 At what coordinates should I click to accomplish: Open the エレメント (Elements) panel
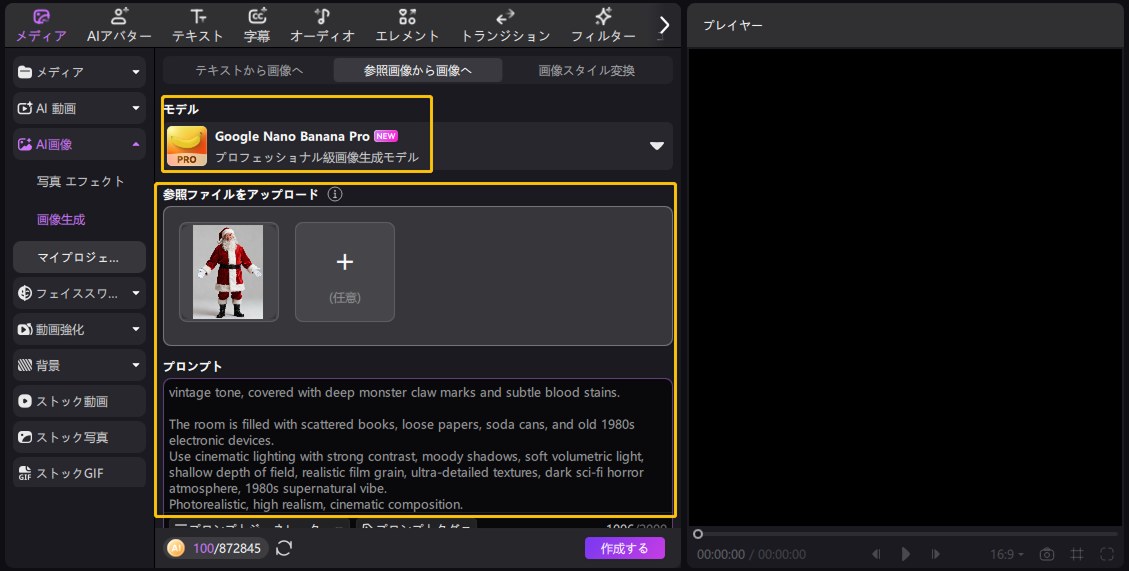(x=407, y=25)
